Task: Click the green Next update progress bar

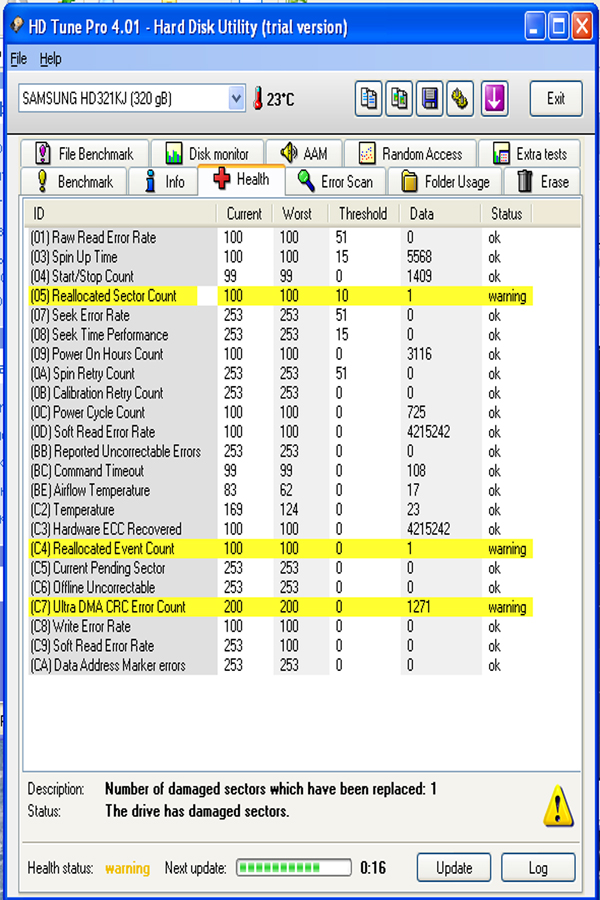Action: coord(295,867)
